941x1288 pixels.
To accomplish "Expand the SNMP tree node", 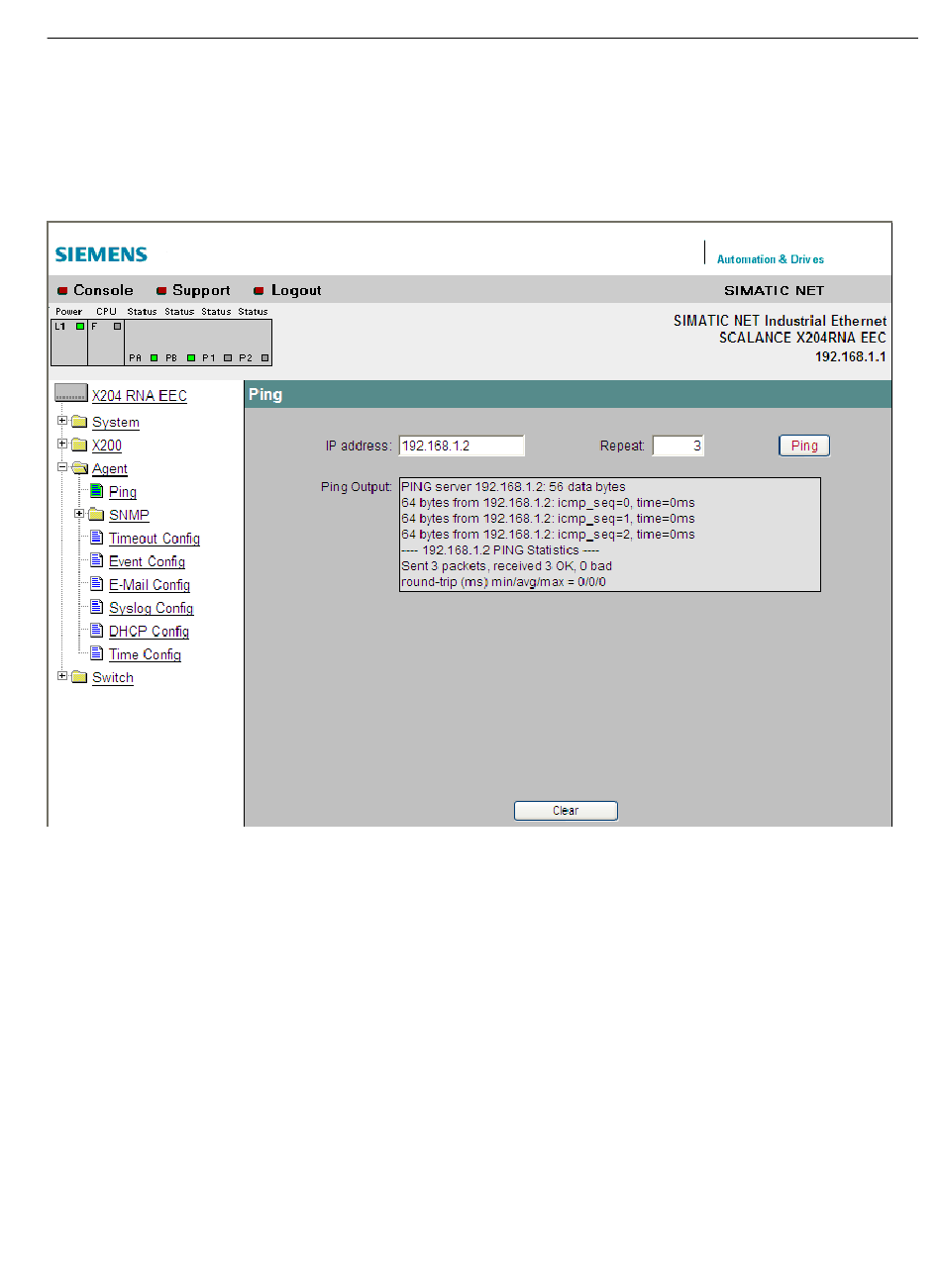I will [79, 514].
